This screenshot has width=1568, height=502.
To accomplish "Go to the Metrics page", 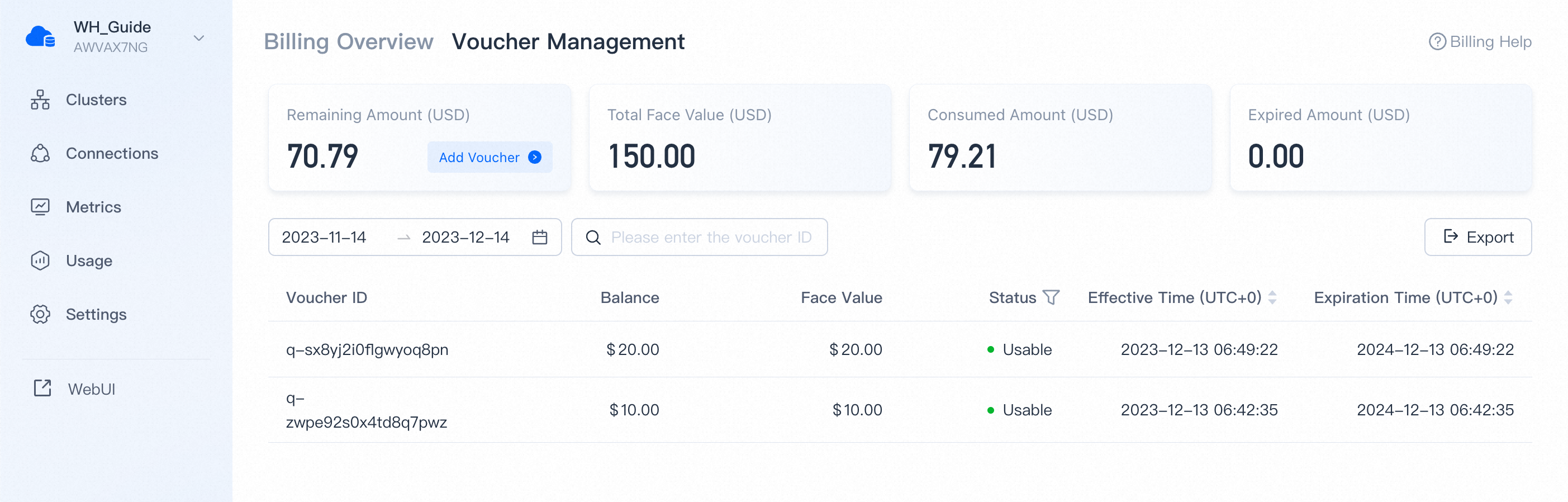I will (93, 207).
